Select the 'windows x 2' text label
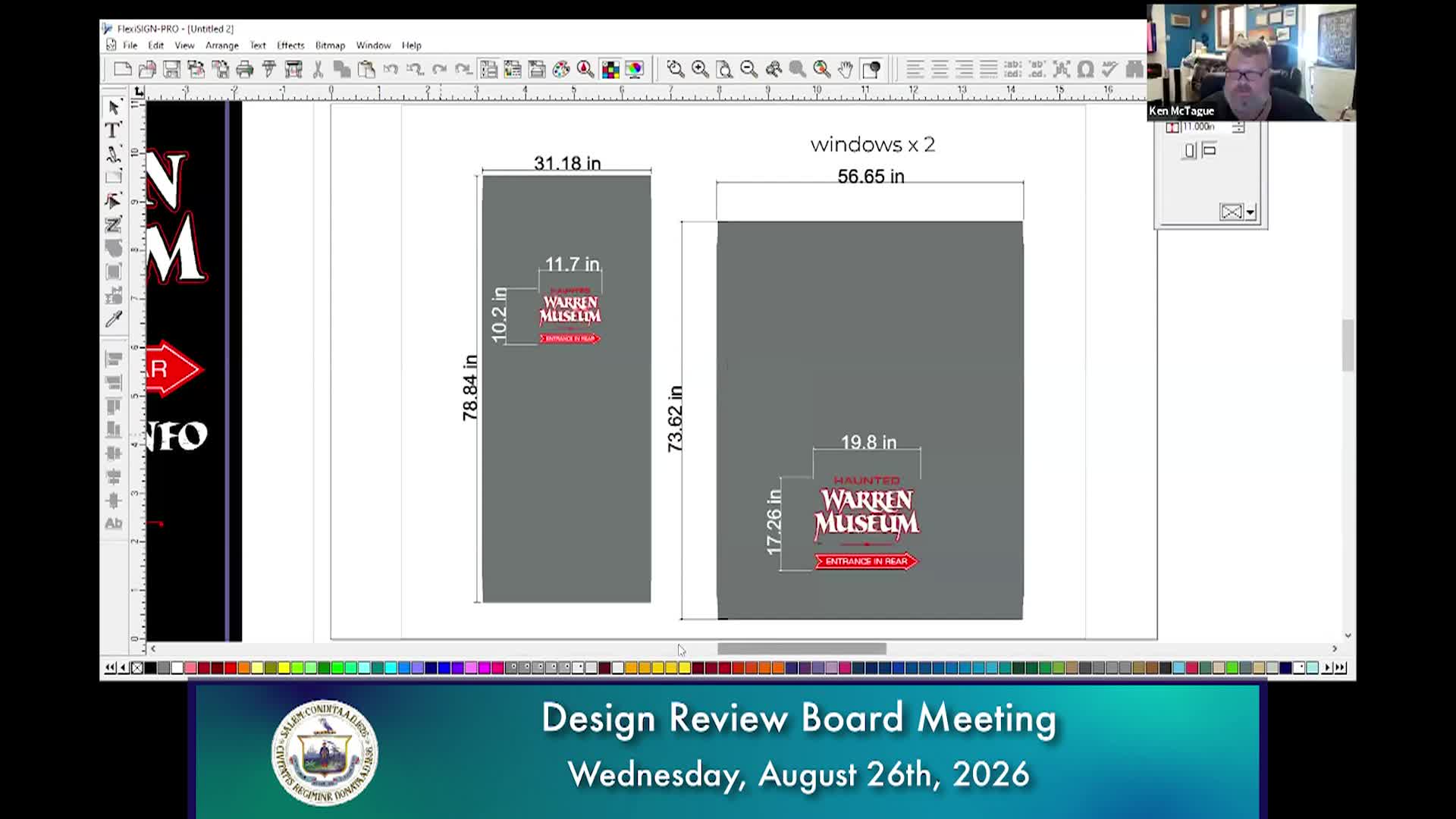 tap(872, 144)
